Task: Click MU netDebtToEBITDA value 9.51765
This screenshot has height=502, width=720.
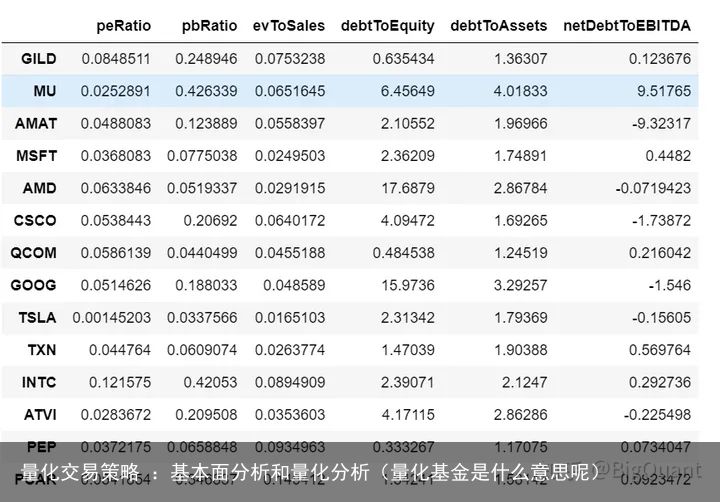Action: click(x=664, y=91)
